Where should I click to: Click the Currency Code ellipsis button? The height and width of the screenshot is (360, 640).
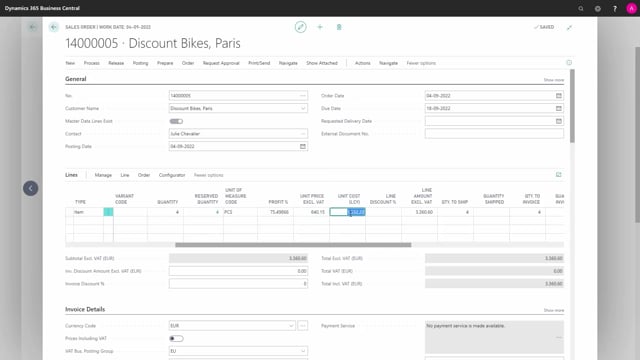pos(302,326)
